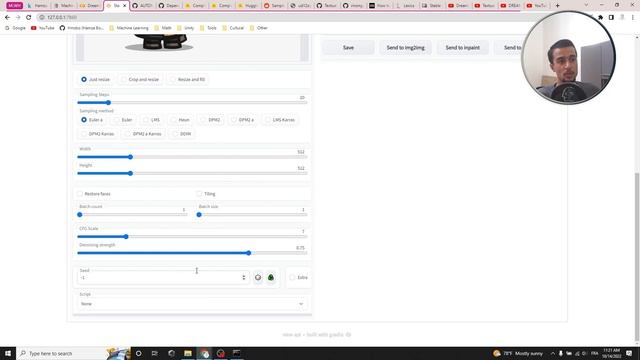Open the Windows Start menu
The height and width of the screenshot is (360, 640).
(x=8, y=353)
